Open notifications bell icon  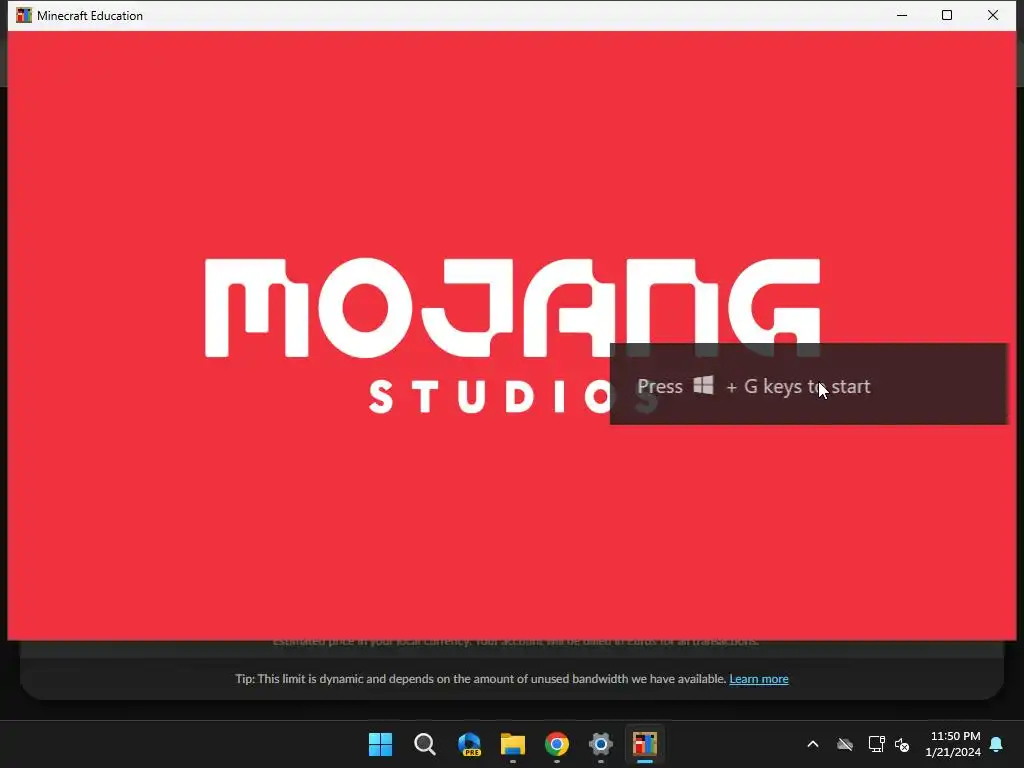(x=996, y=744)
